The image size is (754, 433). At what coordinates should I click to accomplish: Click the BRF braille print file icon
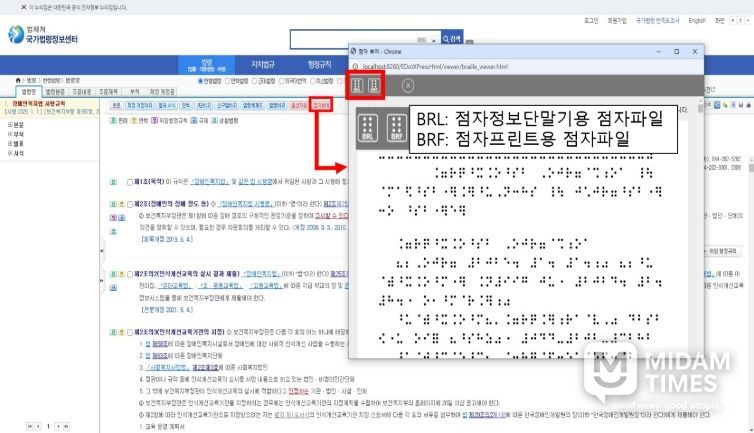374,86
